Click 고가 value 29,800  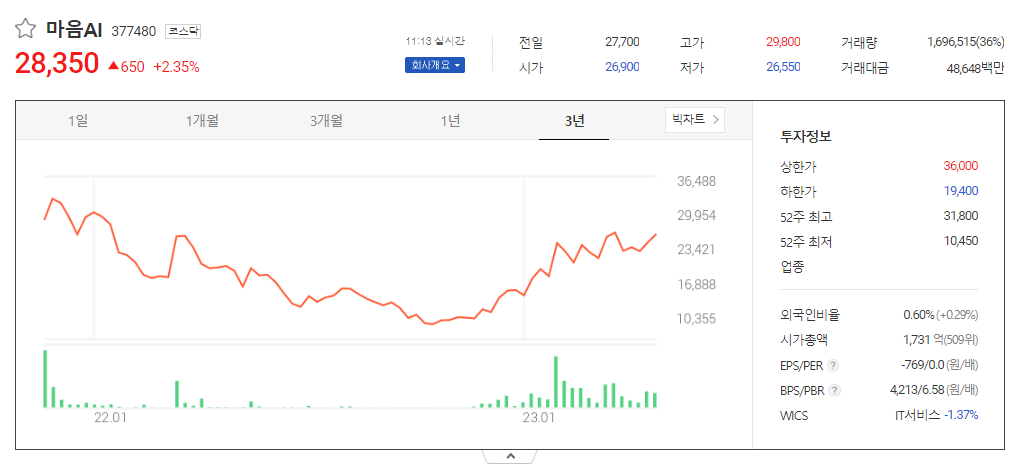pos(783,42)
